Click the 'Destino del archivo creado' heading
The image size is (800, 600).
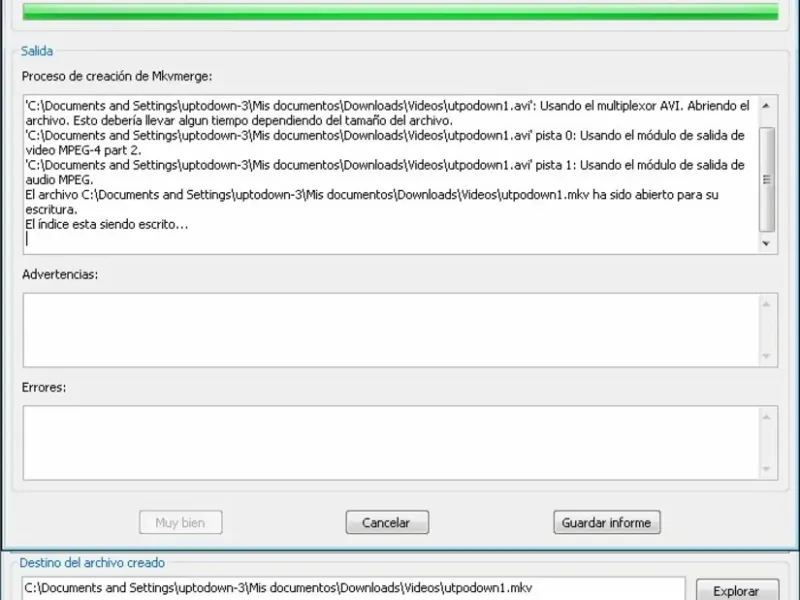coord(92,563)
